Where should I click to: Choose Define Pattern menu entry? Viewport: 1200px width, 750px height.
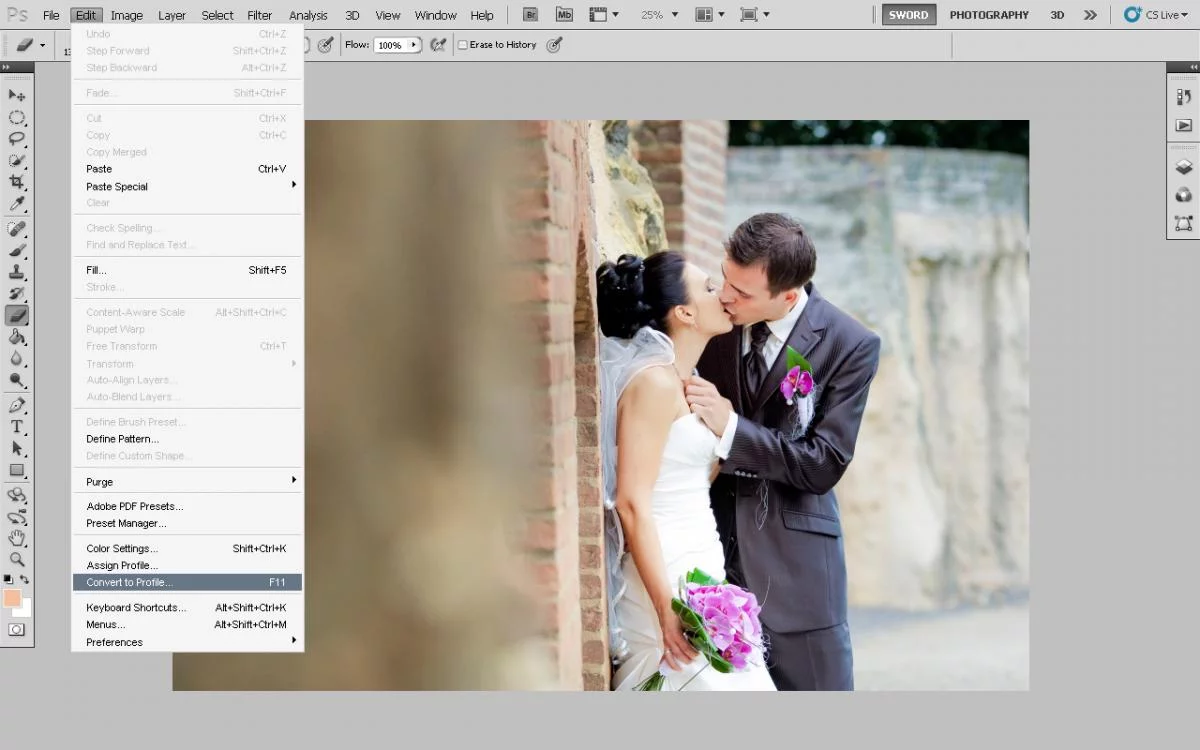187,438
